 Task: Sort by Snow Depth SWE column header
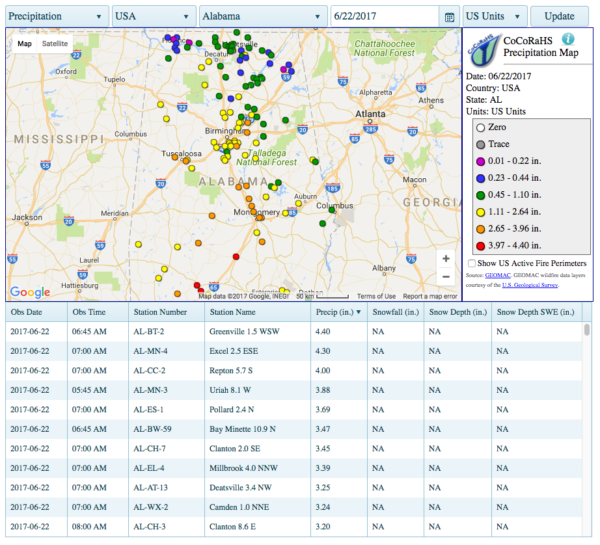coord(537,312)
